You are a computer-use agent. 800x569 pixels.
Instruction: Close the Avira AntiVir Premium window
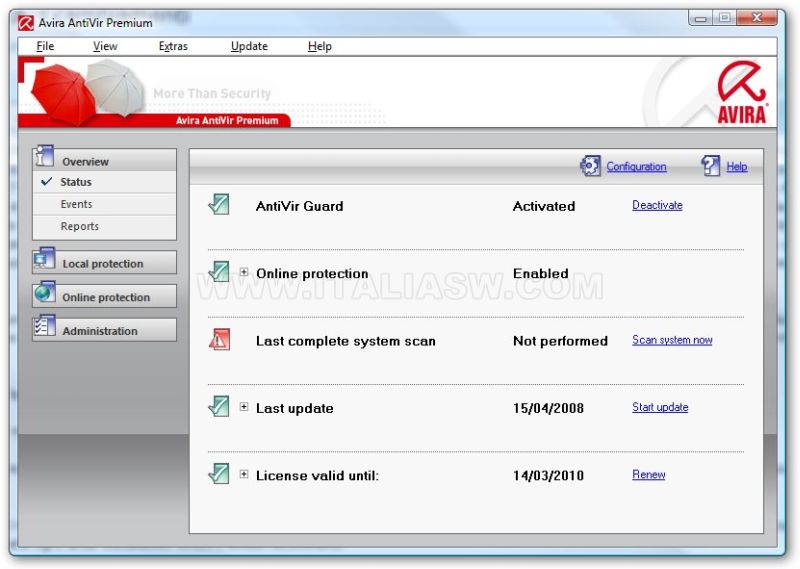click(757, 18)
